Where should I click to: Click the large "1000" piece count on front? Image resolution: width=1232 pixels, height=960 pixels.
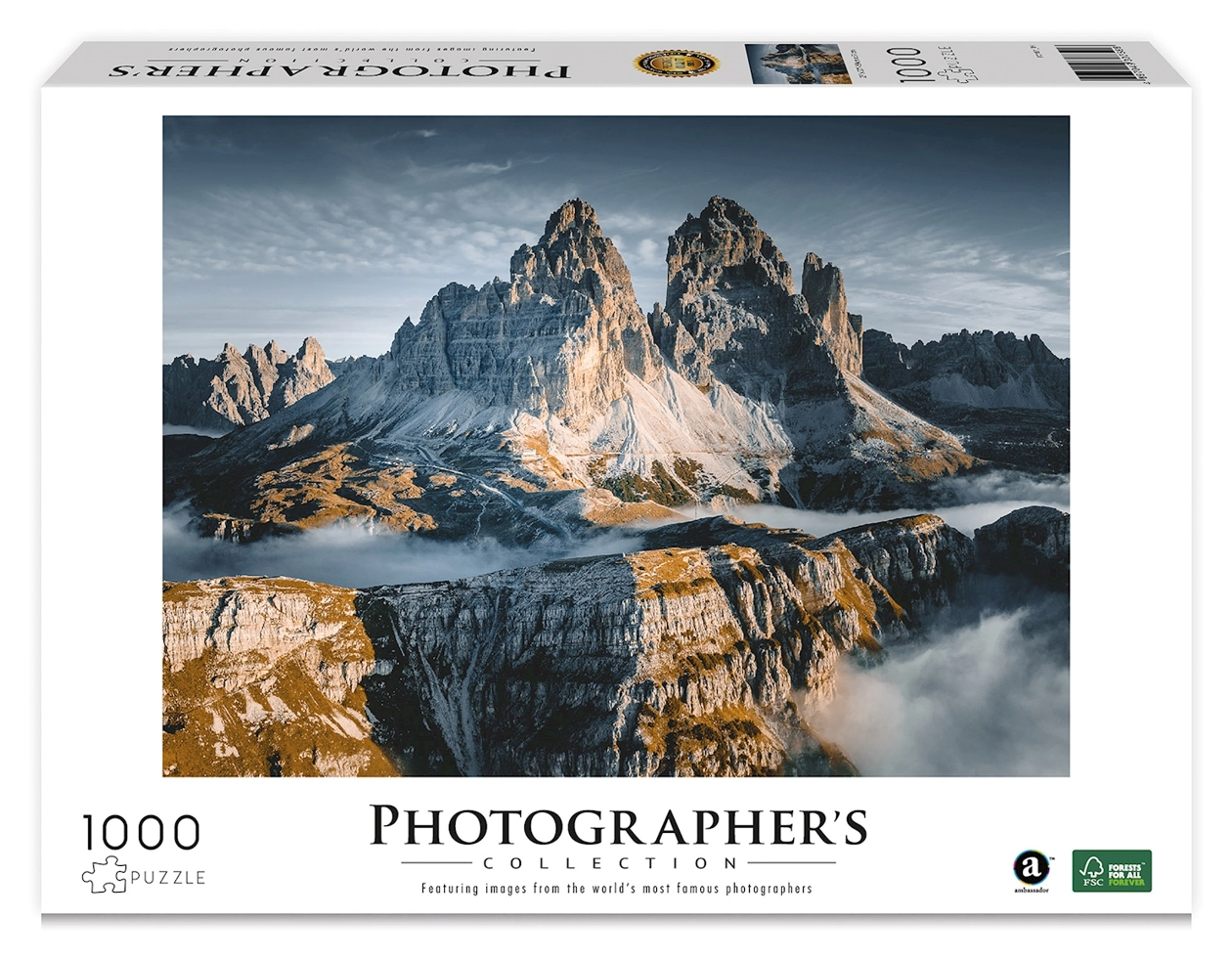coord(142,834)
